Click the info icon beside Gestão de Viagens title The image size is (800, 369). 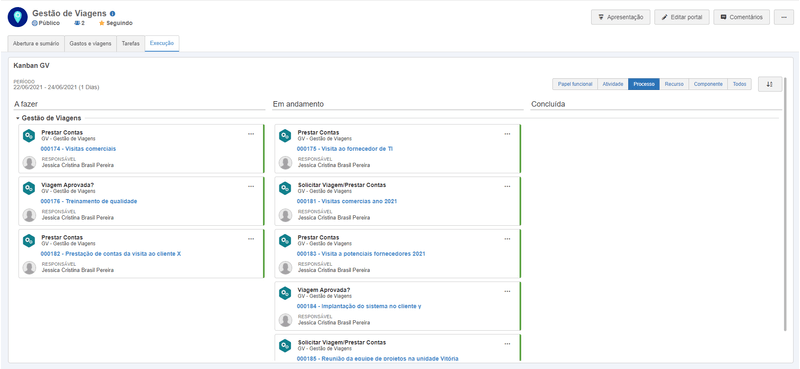point(113,14)
